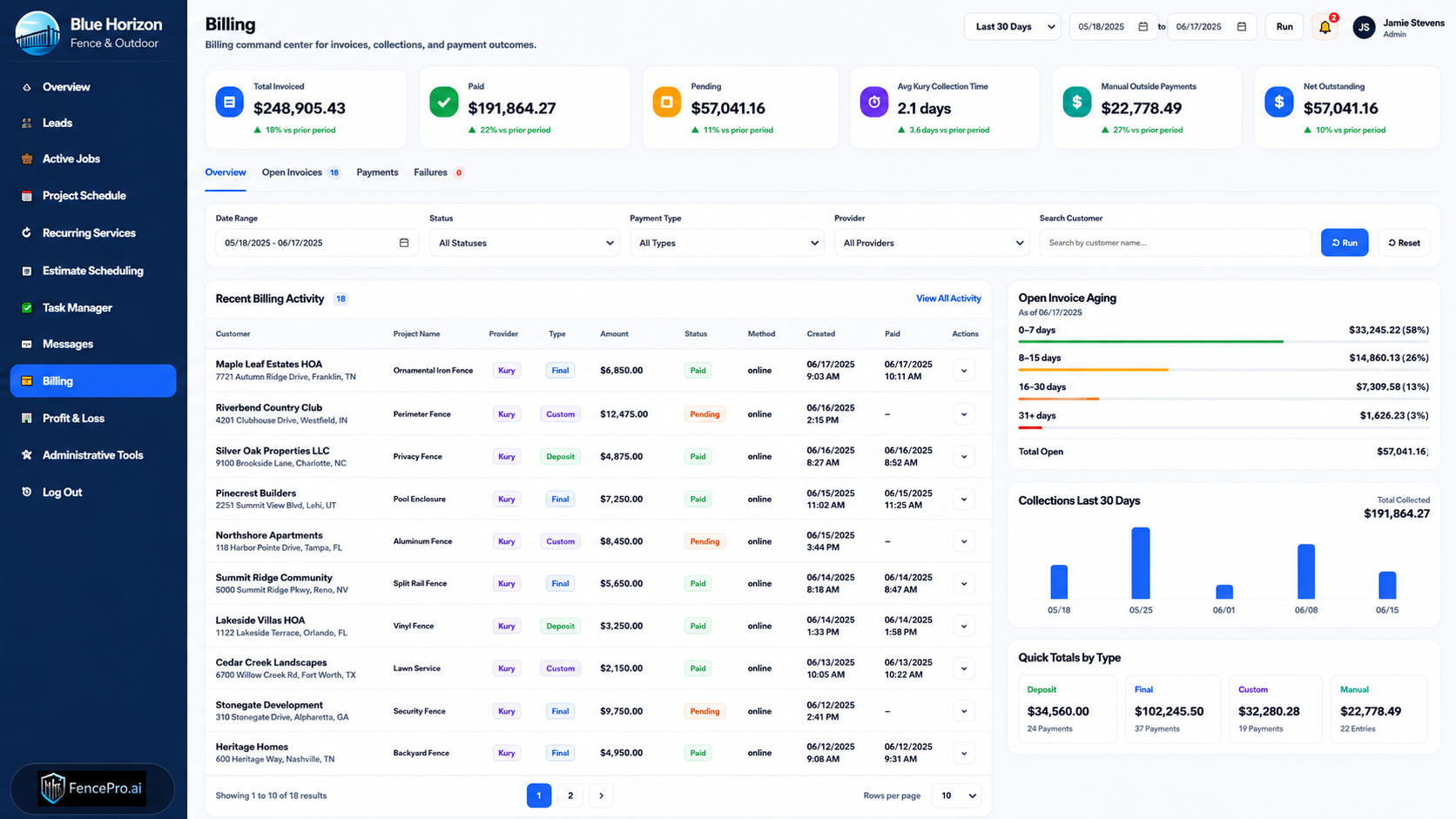Open the end date calendar icon
Image resolution: width=1456 pixels, height=819 pixels.
coord(1242,27)
